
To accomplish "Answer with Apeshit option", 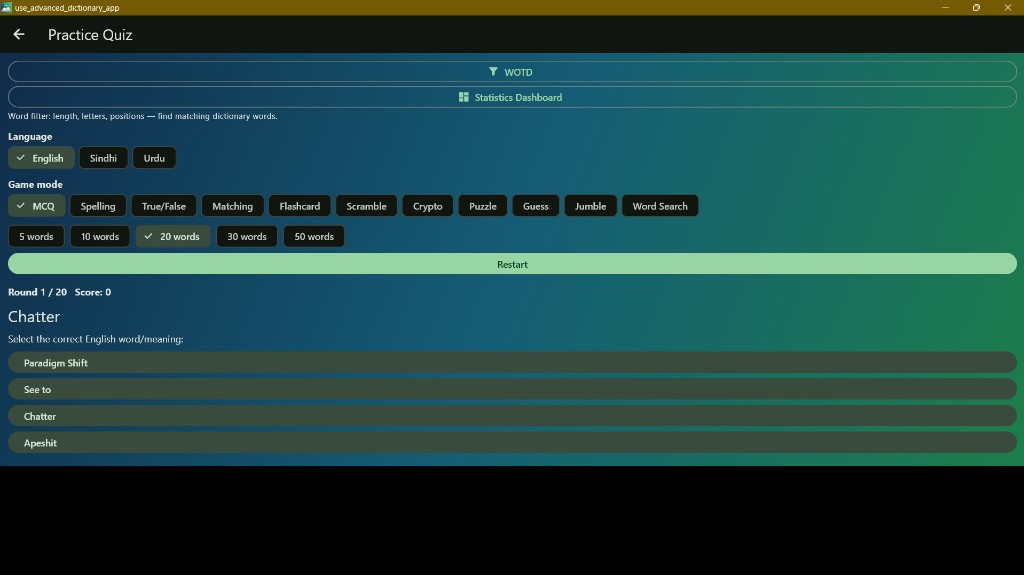I will (512, 443).
